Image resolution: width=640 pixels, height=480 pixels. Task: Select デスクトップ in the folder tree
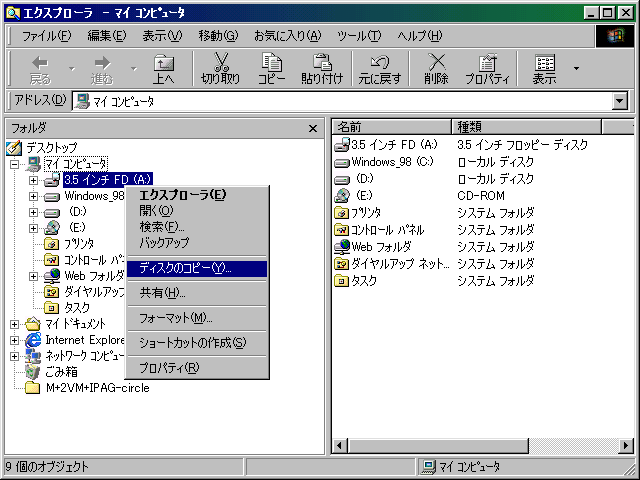coord(51,147)
